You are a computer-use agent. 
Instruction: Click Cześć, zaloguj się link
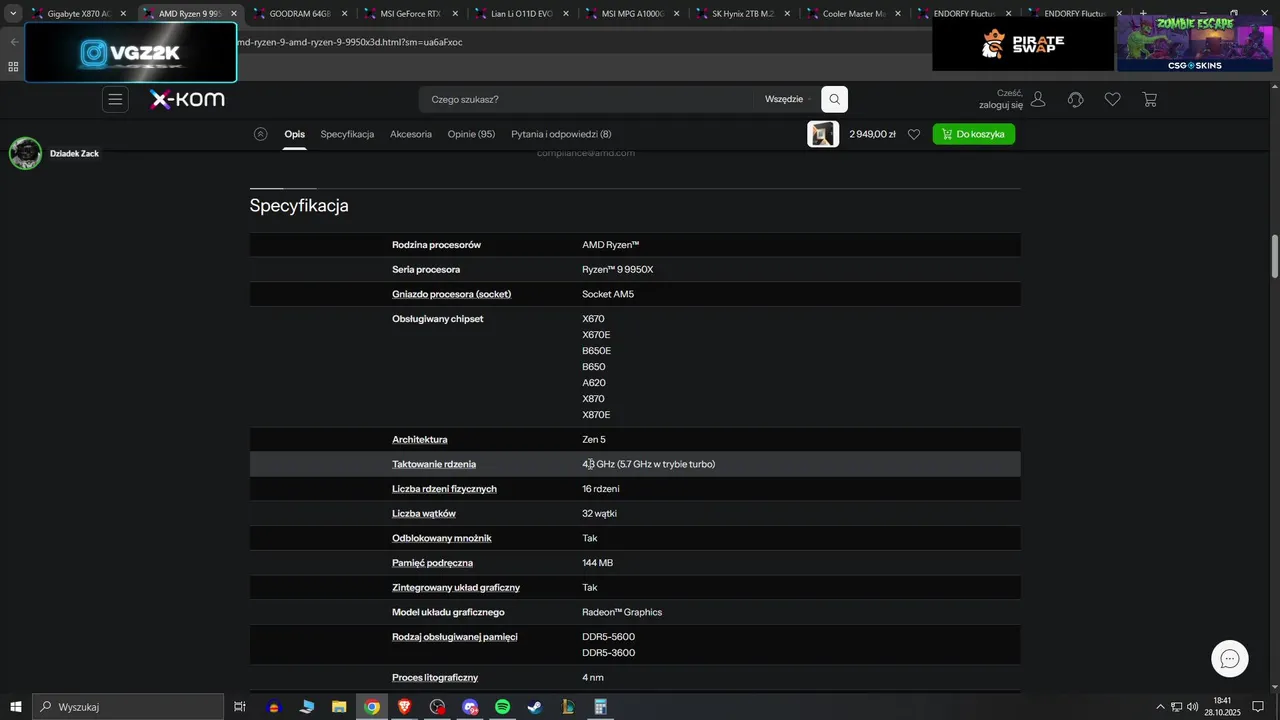(x=1001, y=99)
